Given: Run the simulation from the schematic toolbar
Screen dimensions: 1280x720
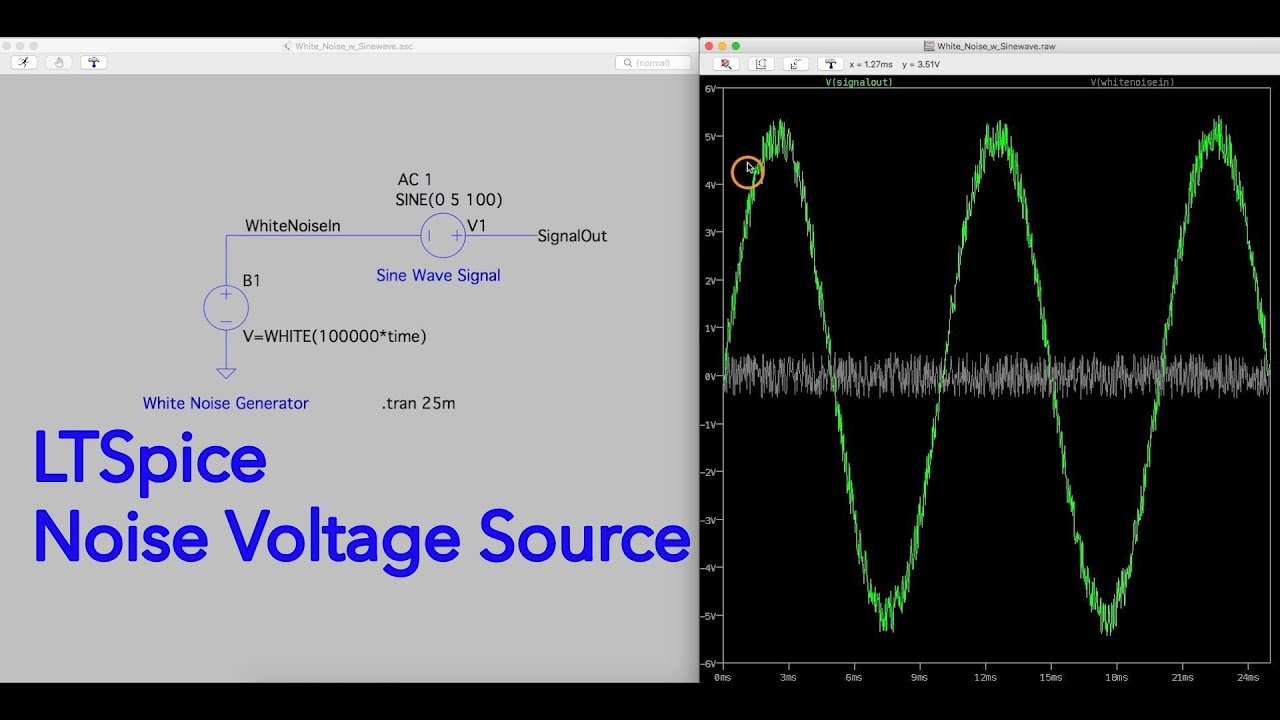Looking at the screenshot, I should point(25,62).
